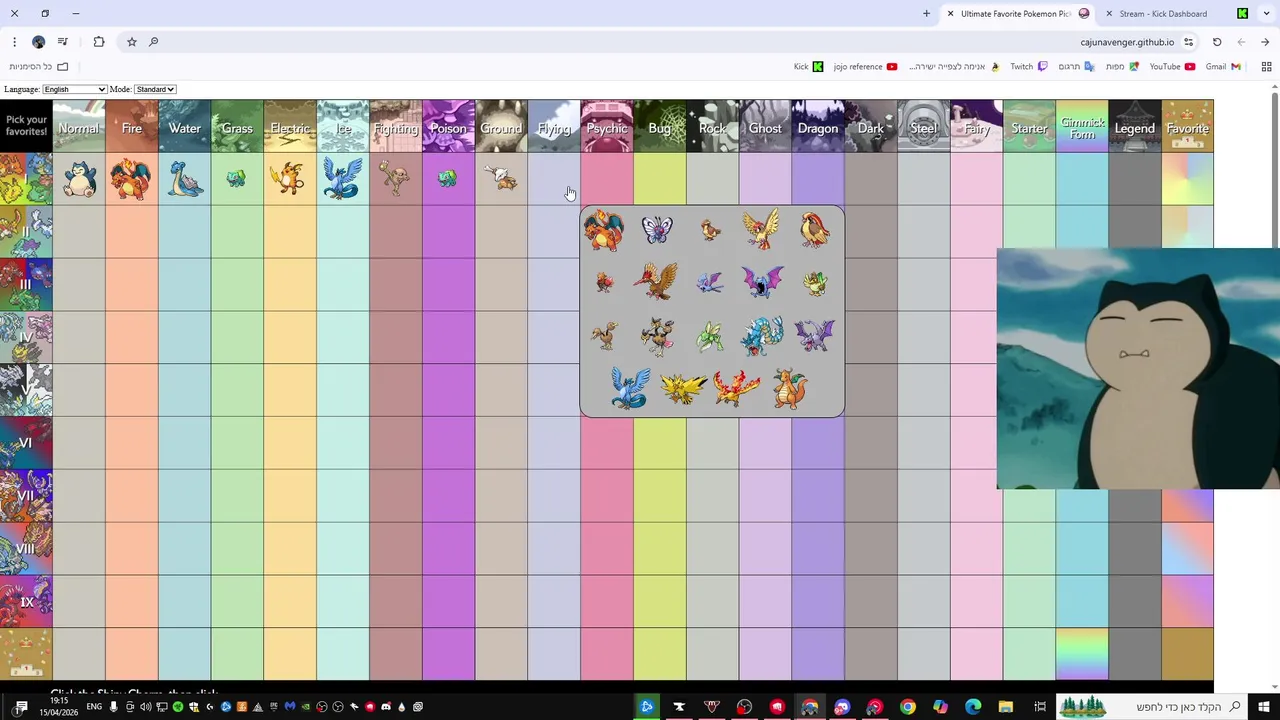The image size is (1280, 720).
Task: Click Lapras in the Water column
Action: click(185, 179)
